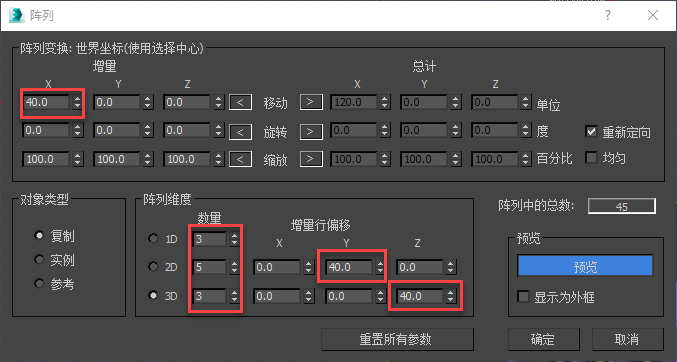Click 2D row offset Y field 40.0
The width and height of the screenshot is (677, 362).
[x=349, y=267]
